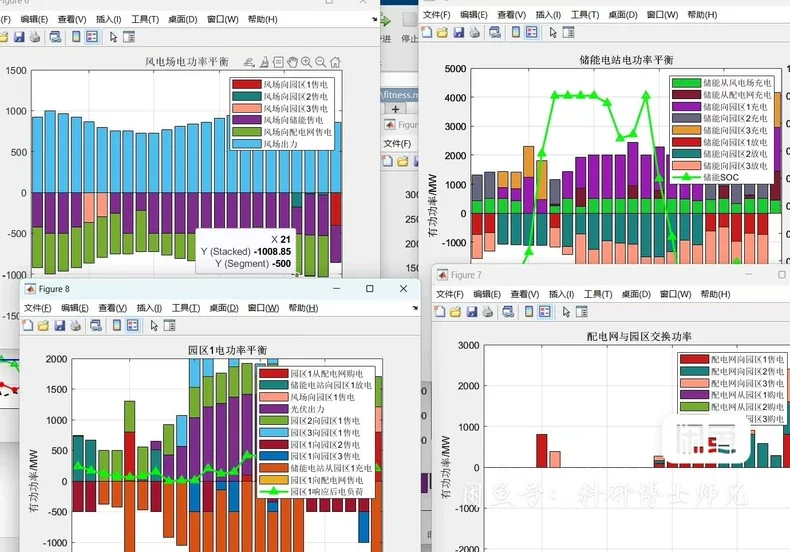The image size is (790, 552).
Task: Toggle Insert Legend in 风电场电功率平衡 figure toolbar
Action: [92, 37]
